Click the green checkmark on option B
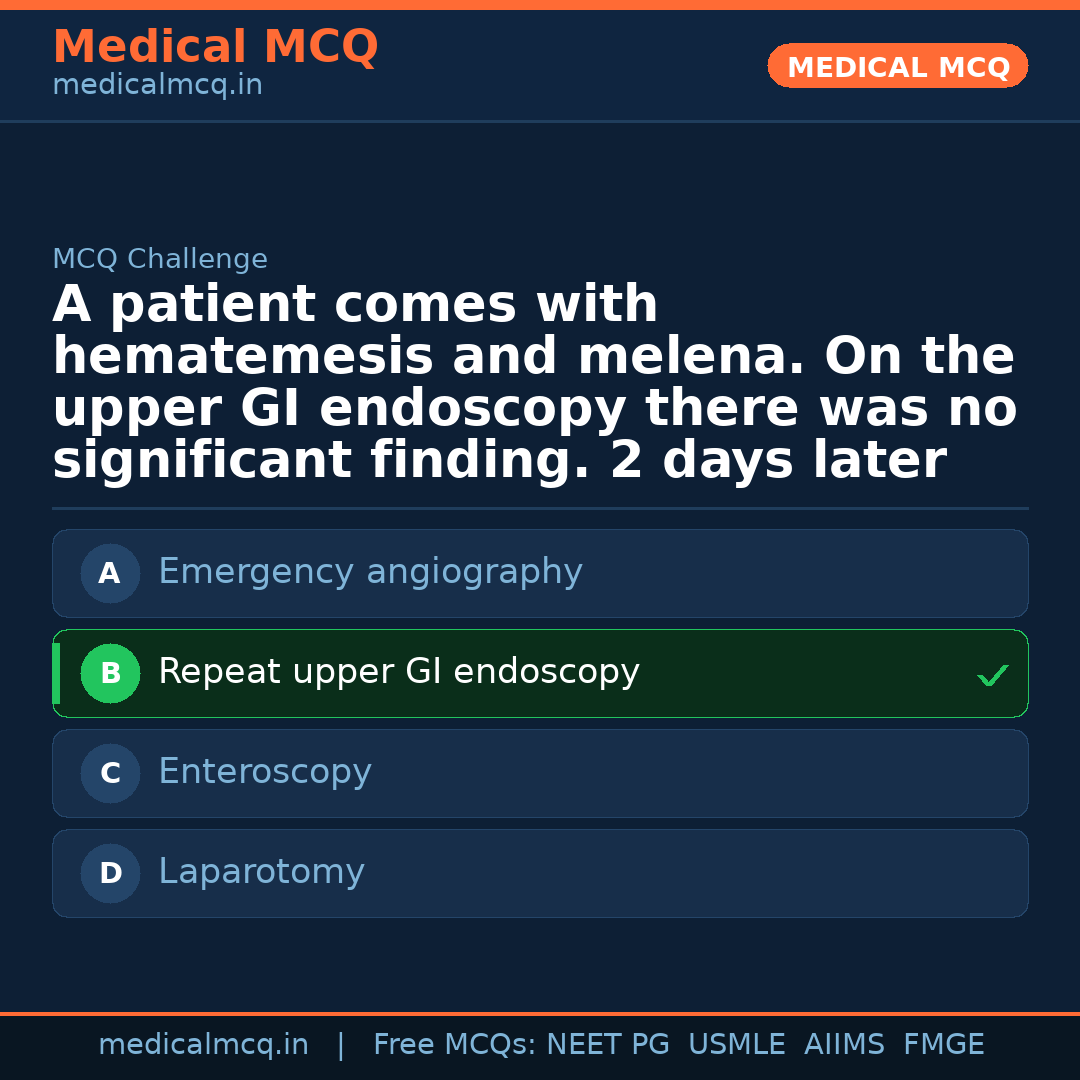The height and width of the screenshot is (1080, 1080). 992,676
